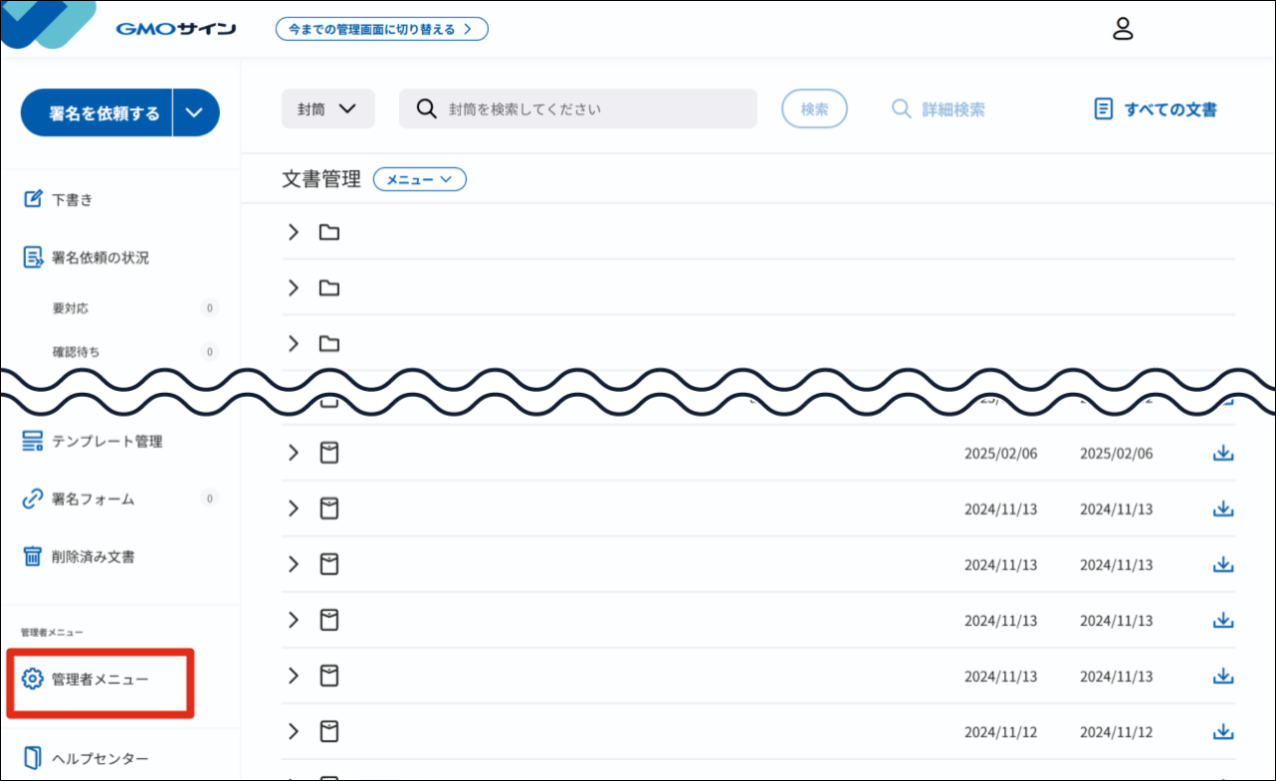The width and height of the screenshot is (1276, 781).
Task: Open テンプレート管理 in sidebar
Action: click(106, 441)
